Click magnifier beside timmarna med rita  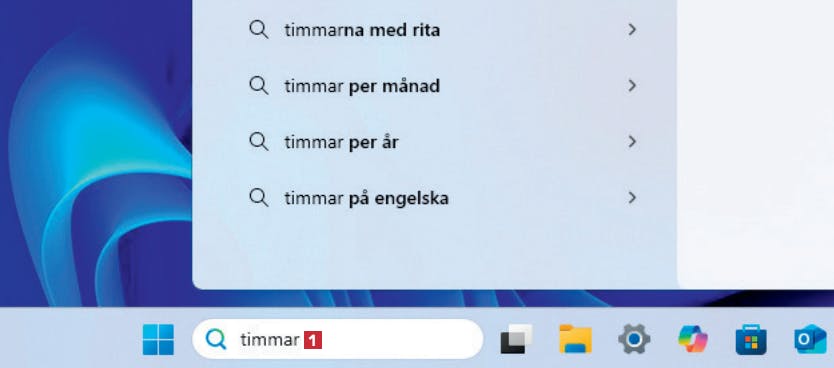258,30
